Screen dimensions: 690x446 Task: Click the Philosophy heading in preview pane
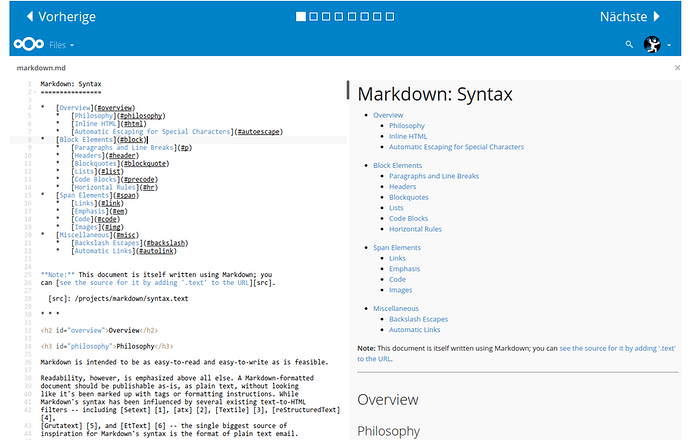click(x=389, y=431)
